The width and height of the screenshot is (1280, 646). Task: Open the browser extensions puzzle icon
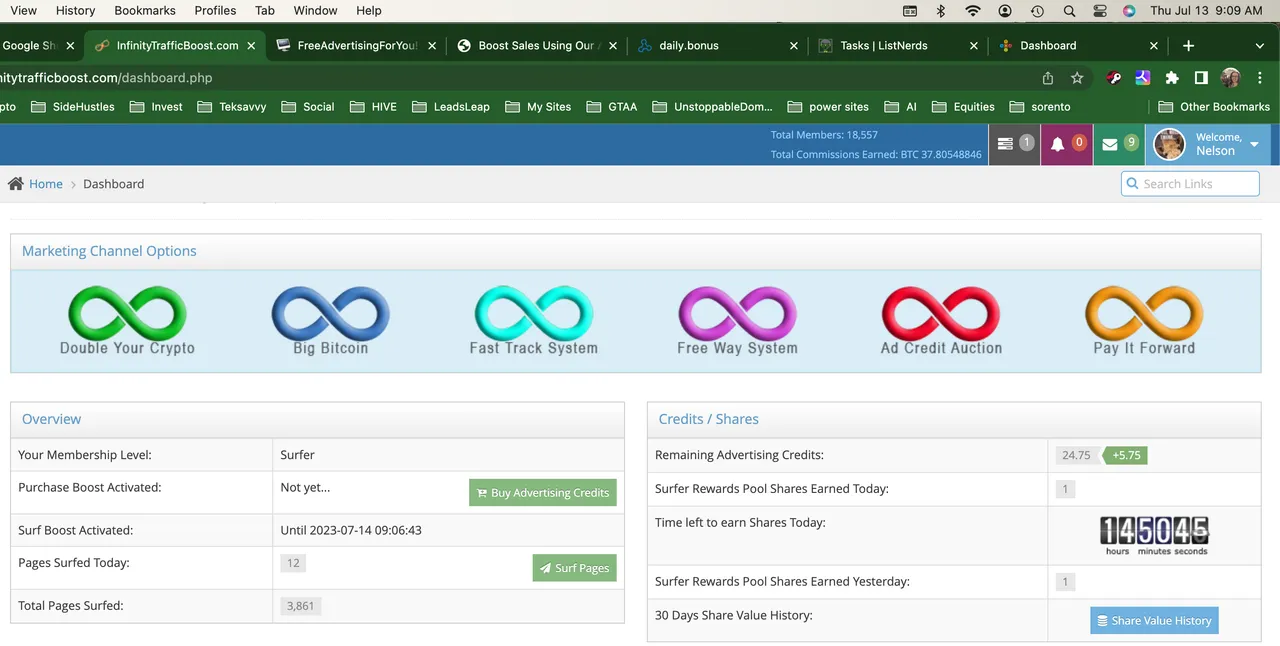click(1172, 78)
